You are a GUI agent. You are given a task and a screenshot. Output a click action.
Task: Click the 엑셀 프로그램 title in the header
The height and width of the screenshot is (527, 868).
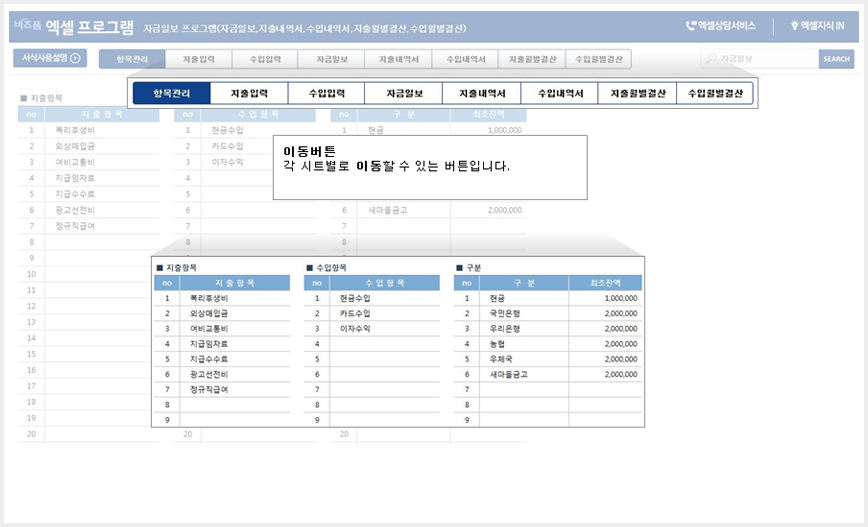coord(89,26)
